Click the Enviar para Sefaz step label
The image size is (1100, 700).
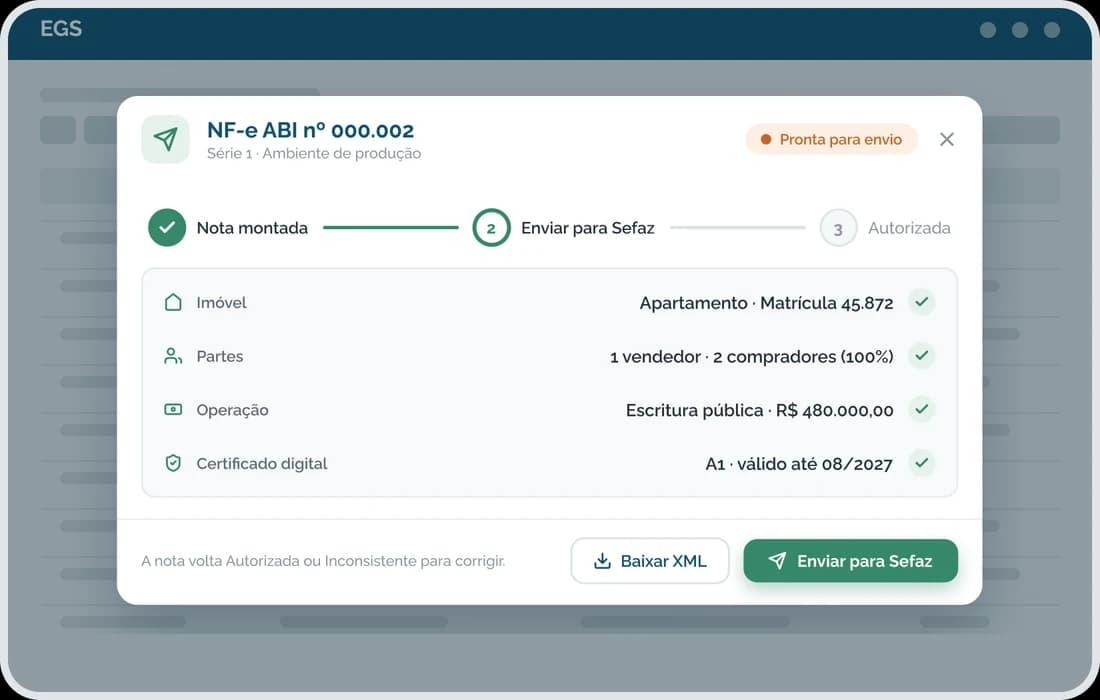pyautogui.click(x=587, y=228)
